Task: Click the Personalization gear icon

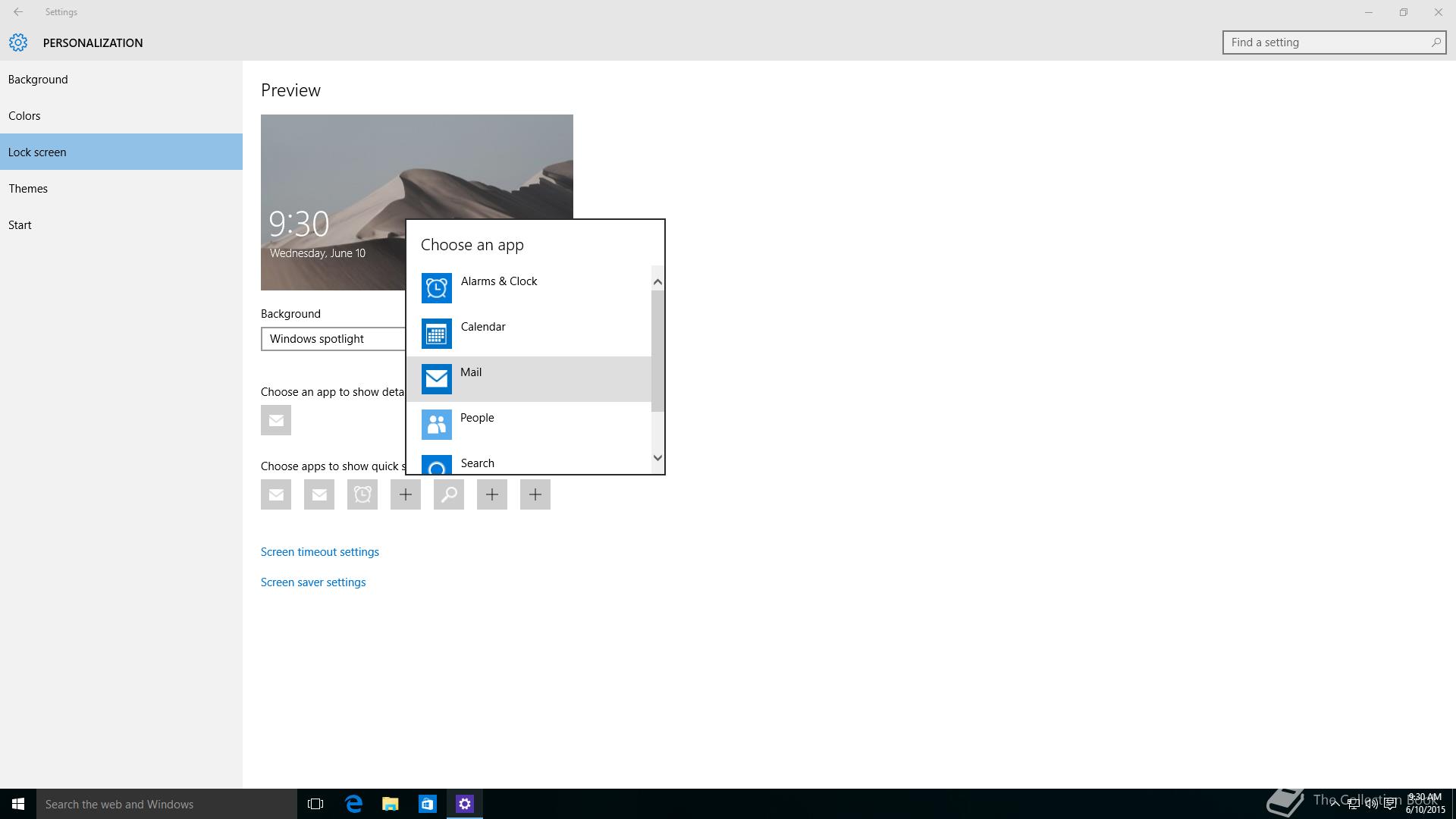Action: pyautogui.click(x=18, y=42)
